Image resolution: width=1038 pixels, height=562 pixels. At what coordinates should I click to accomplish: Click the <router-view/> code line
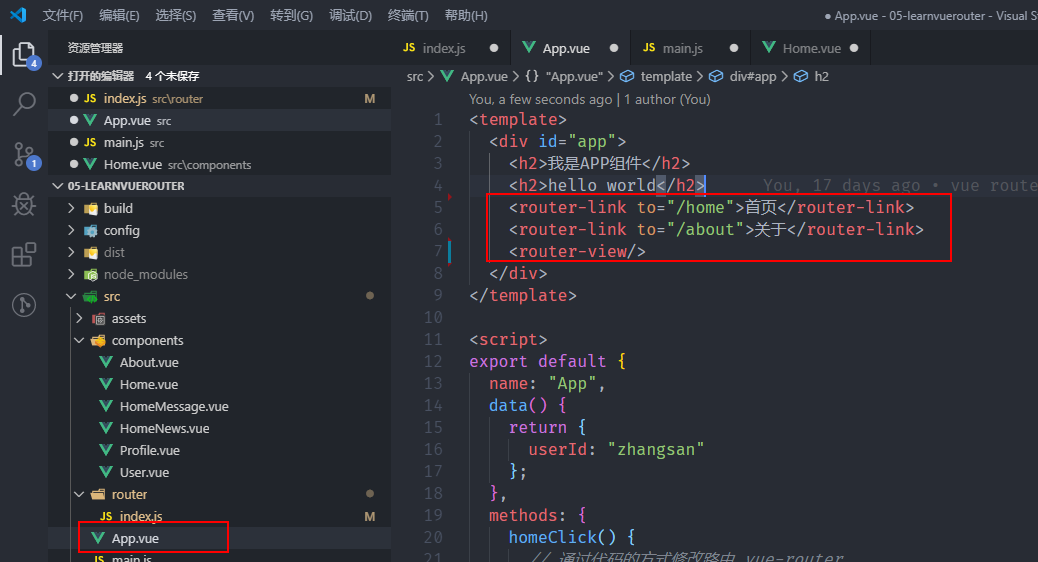click(x=577, y=252)
